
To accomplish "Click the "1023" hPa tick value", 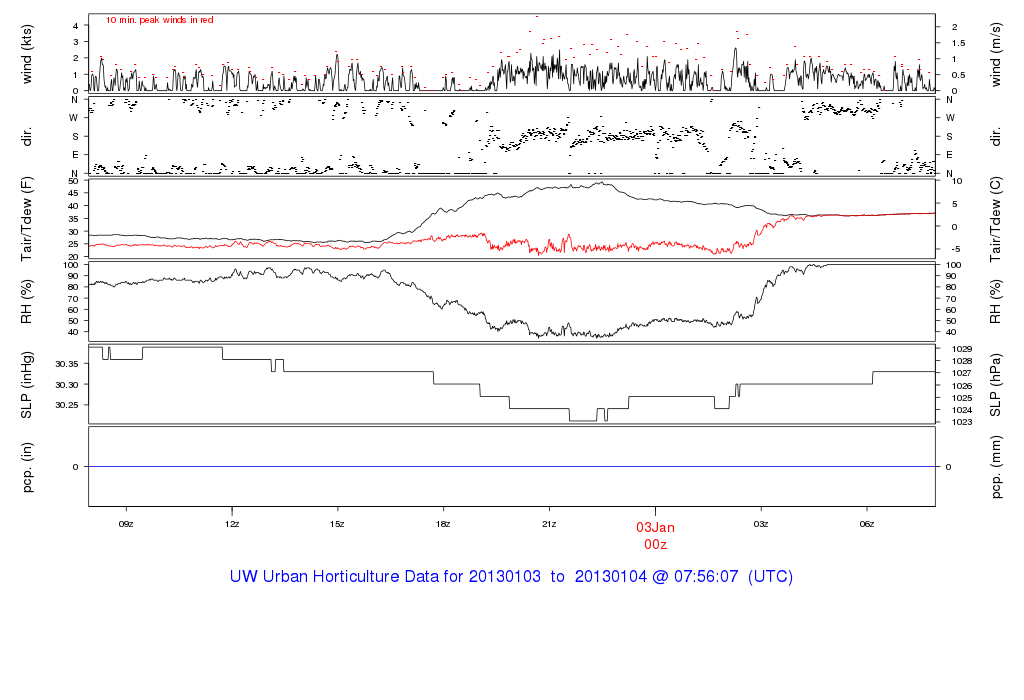I will click(x=962, y=422).
